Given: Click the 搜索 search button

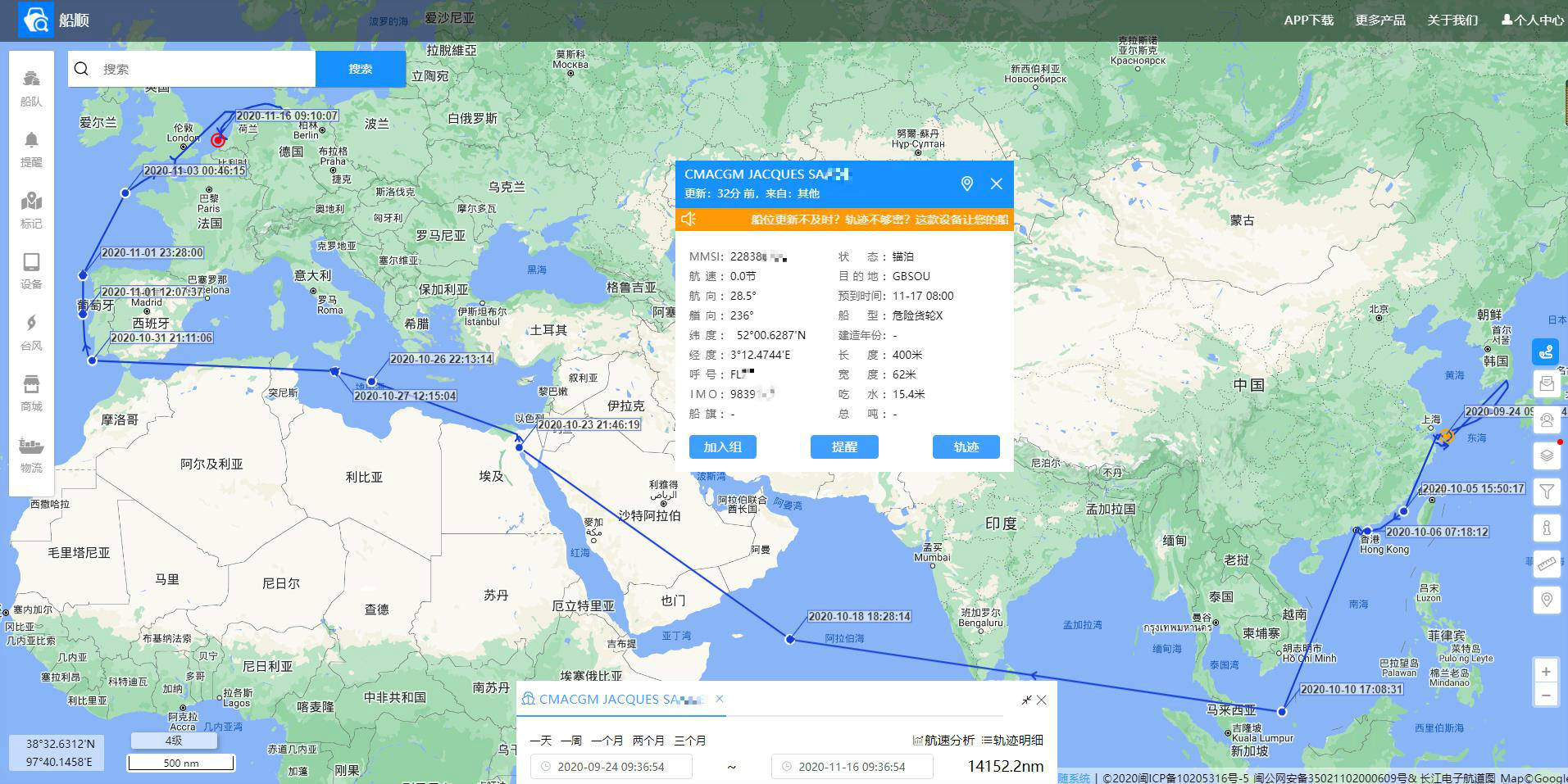Looking at the screenshot, I should 361,69.
